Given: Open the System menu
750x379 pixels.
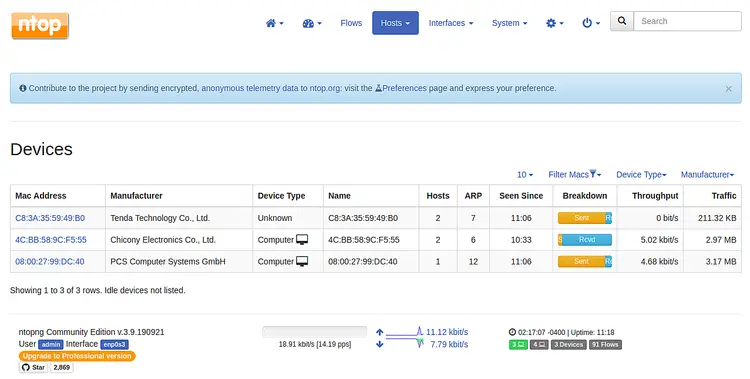Looking at the screenshot, I should click(509, 23).
